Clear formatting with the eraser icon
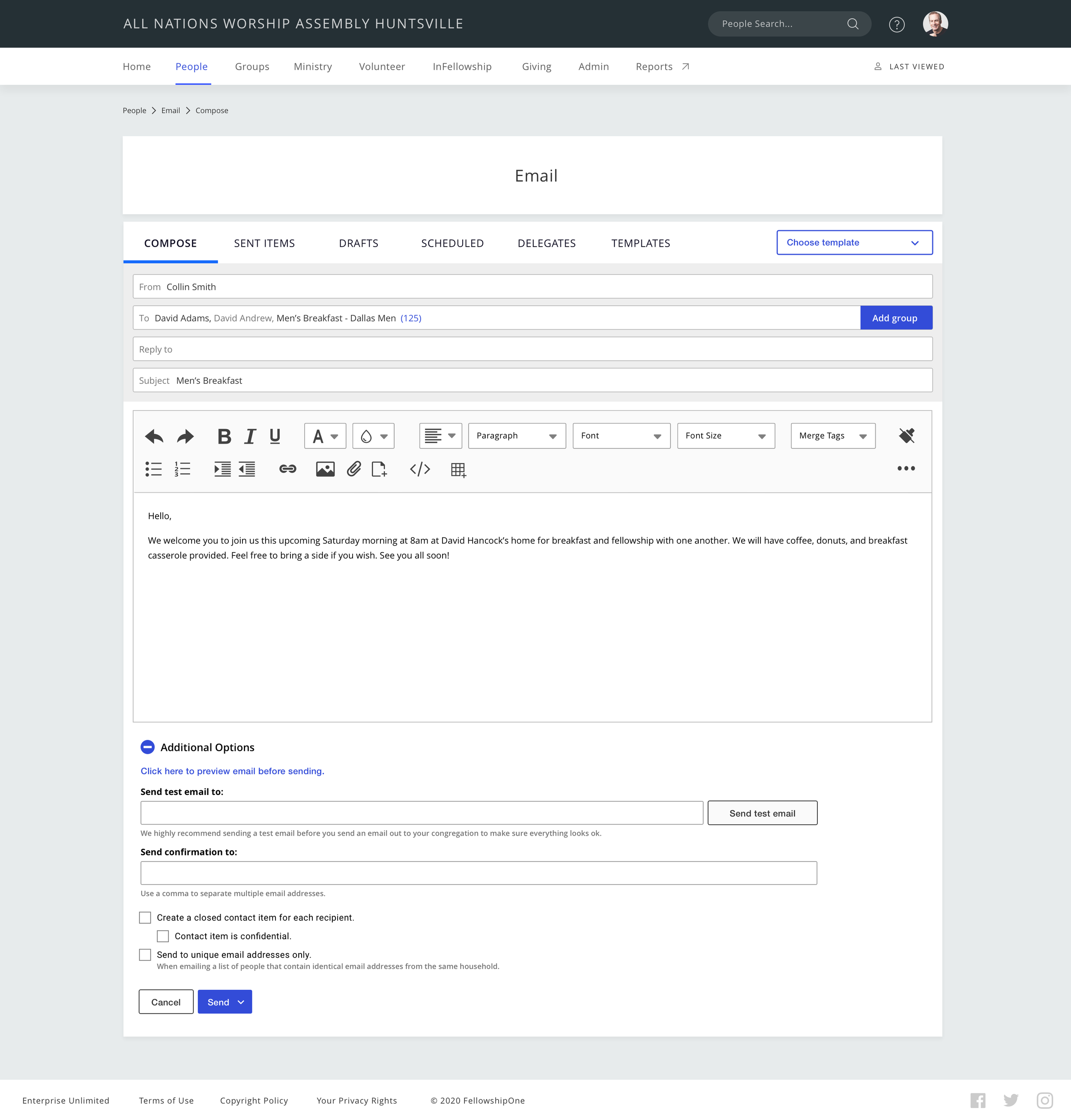Viewport: 1071px width, 1120px height. 906,436
